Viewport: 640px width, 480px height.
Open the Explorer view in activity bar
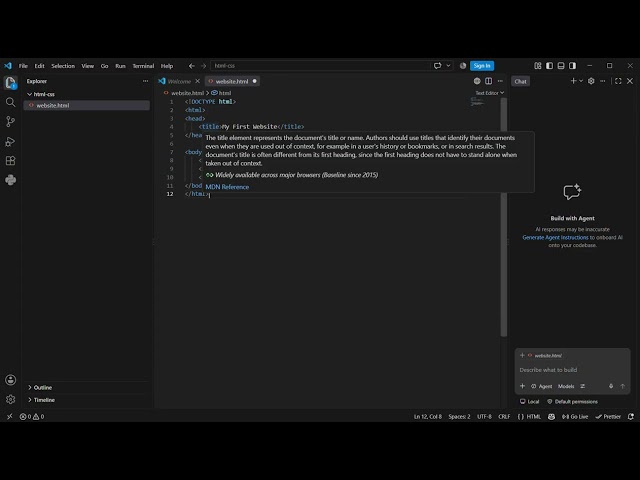(11, 83)
